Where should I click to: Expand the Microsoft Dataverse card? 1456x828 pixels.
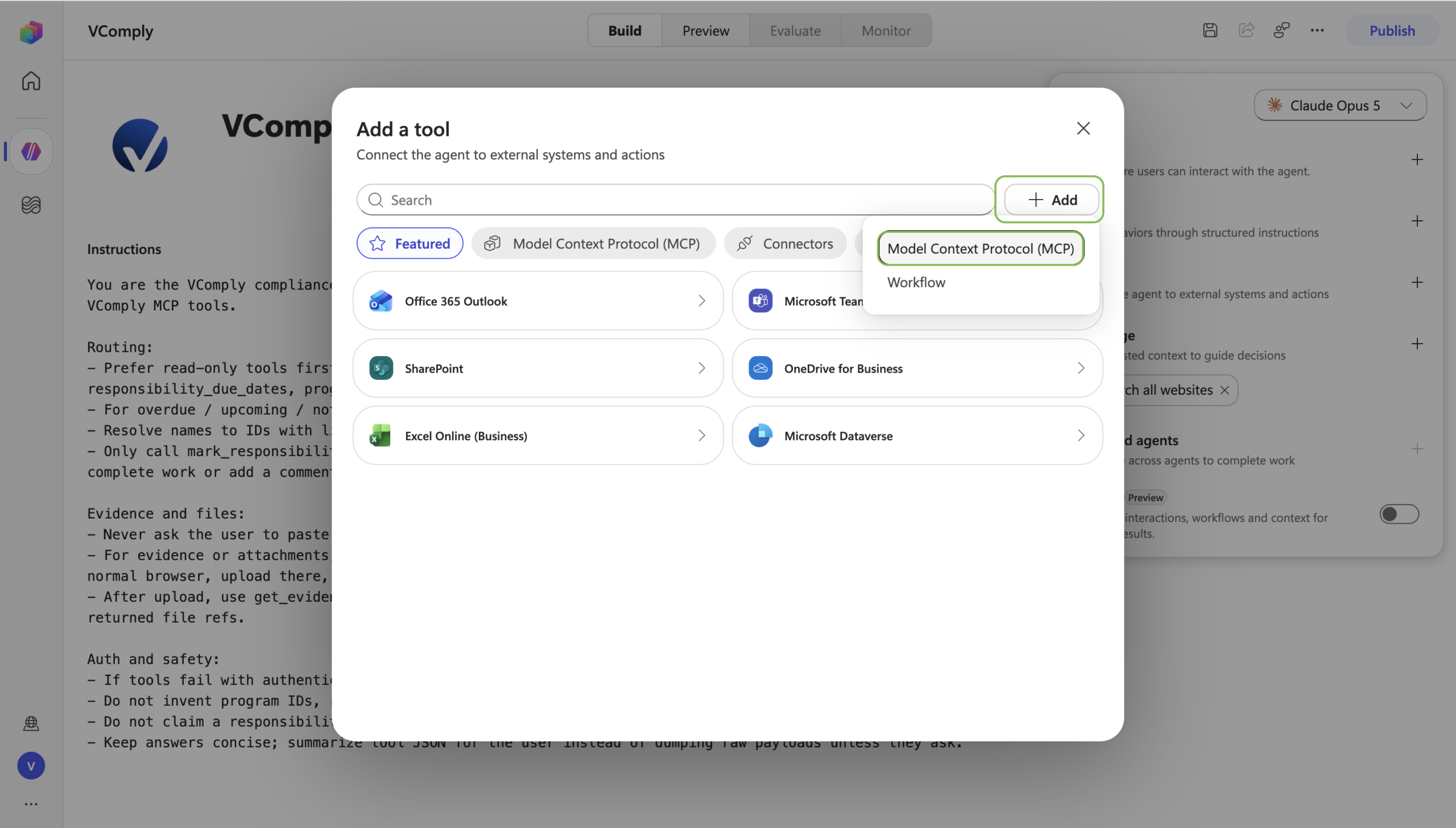coord(917,436)
